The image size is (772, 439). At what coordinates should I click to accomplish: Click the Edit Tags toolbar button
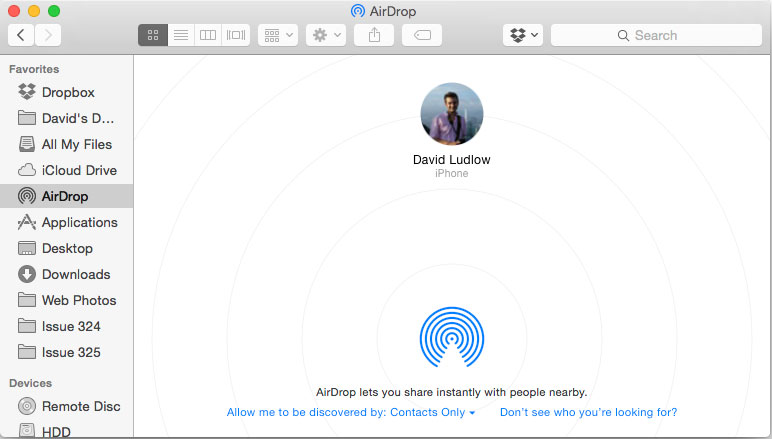[422, 35]
